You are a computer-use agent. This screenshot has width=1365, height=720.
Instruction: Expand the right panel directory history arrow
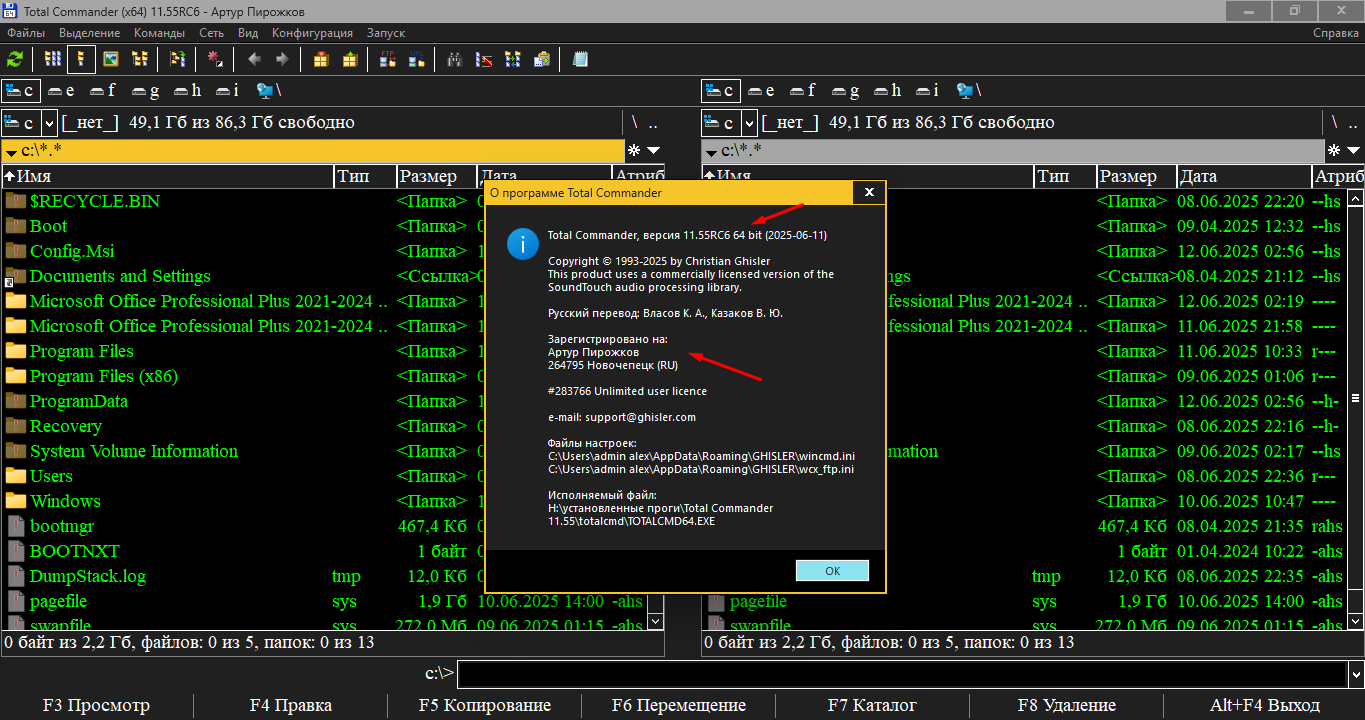pyautogui.click(x=1354, y=150)
